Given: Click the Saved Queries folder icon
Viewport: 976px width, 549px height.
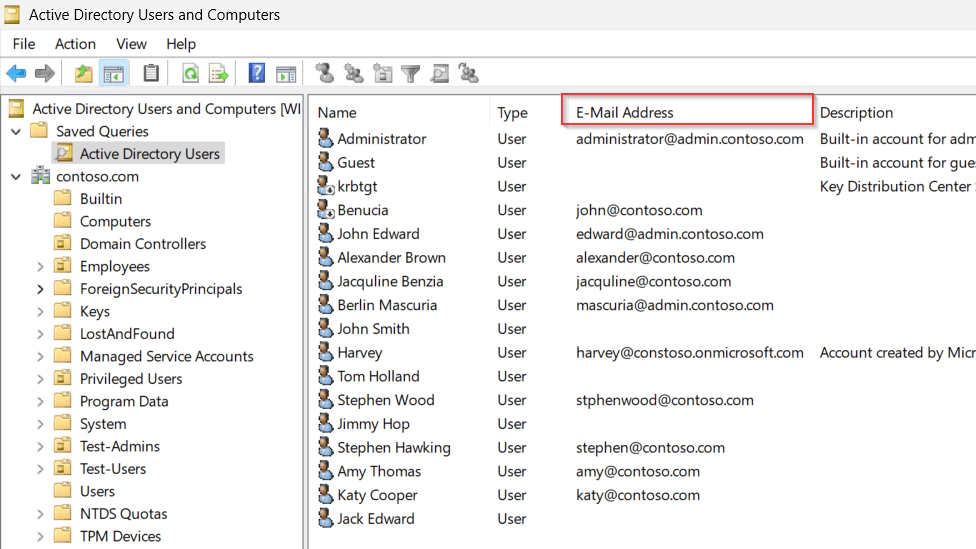Looking at the screenshot, I should click(40, 131).
